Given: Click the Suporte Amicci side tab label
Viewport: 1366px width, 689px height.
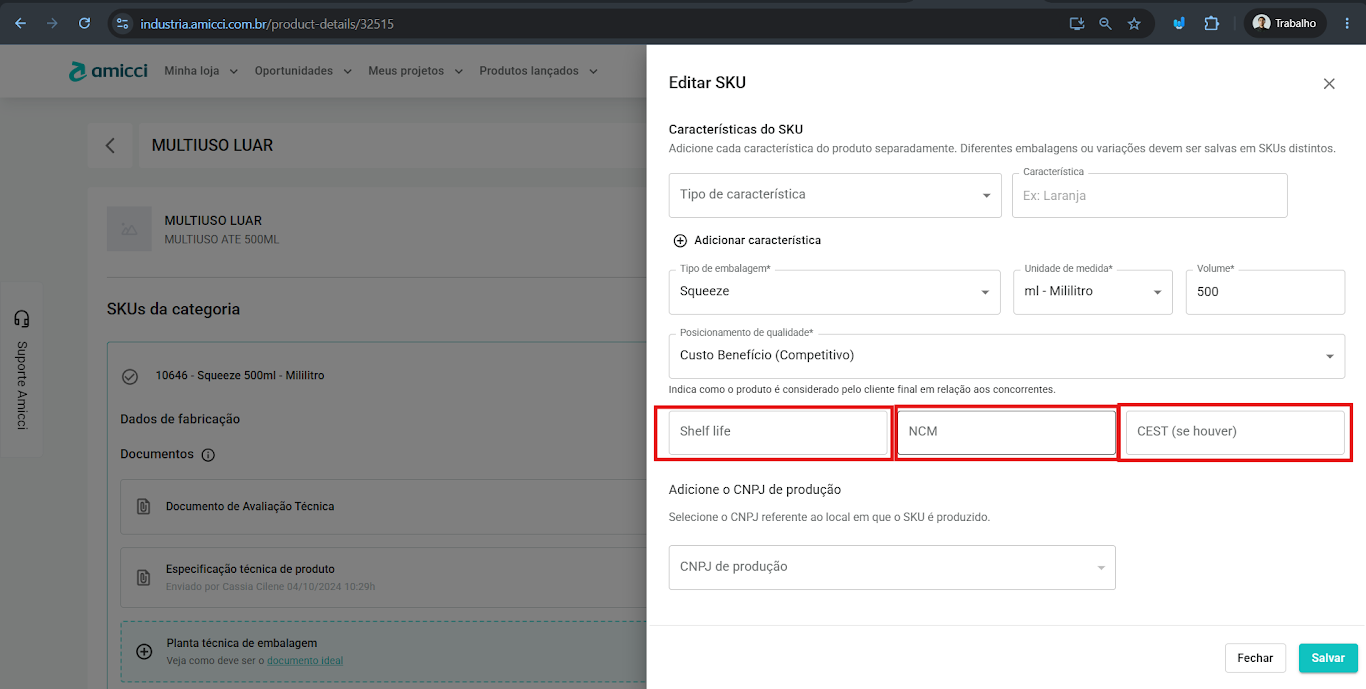Looking at the screenshot, I should click(22, 386).
